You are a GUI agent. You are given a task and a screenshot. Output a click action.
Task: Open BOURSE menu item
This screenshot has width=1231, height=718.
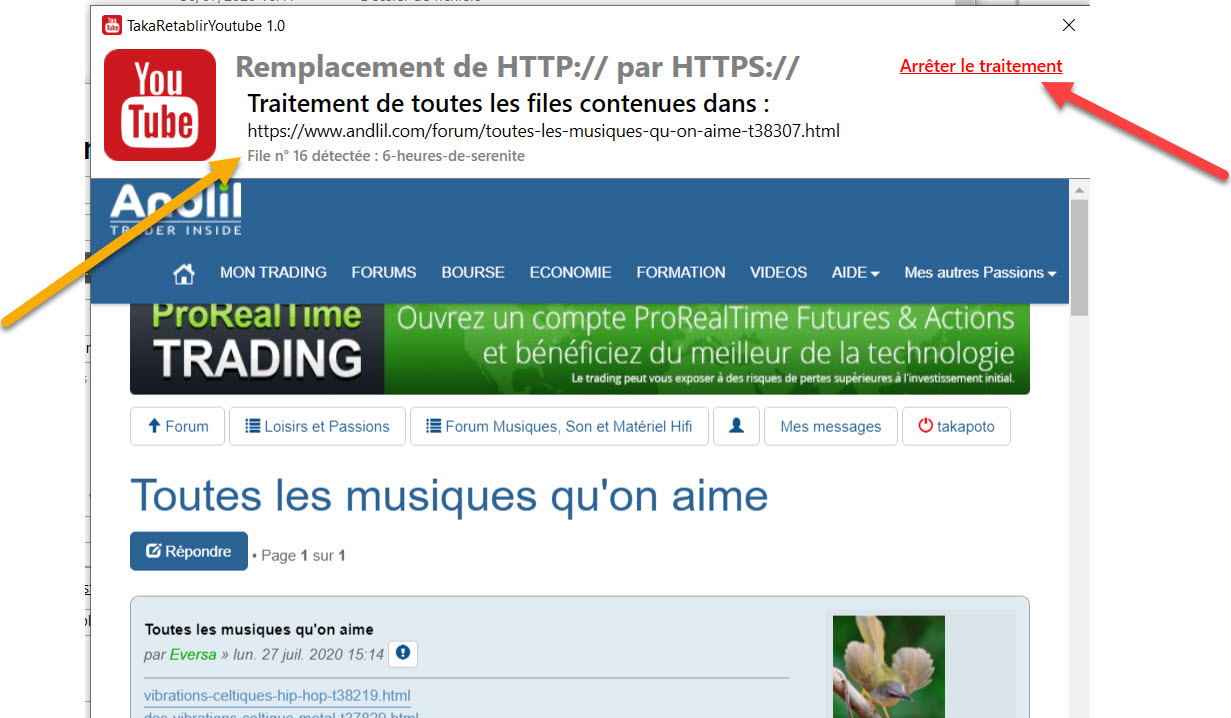click(473, 273)
